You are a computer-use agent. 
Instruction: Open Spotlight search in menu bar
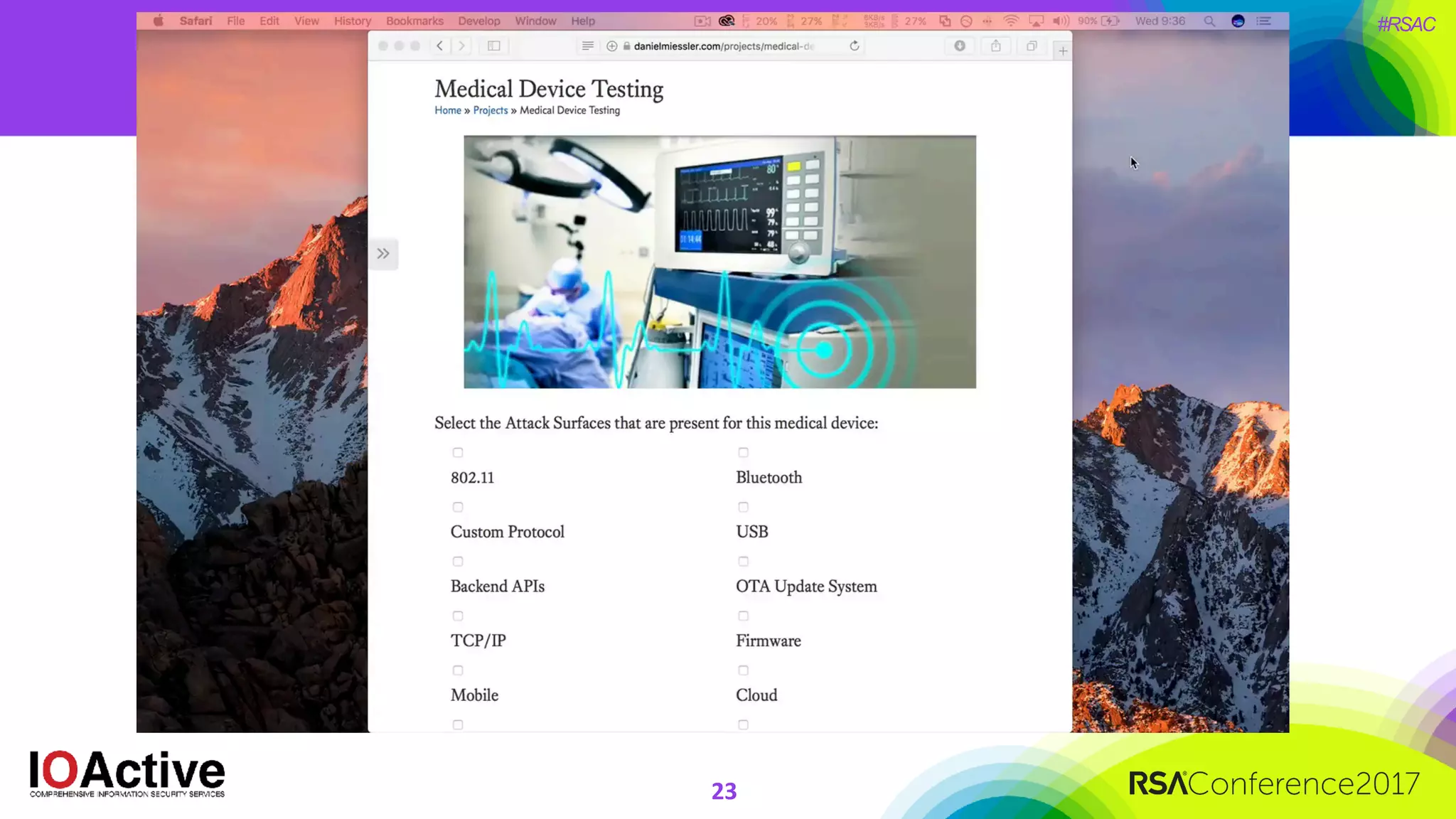(1209, 21)
